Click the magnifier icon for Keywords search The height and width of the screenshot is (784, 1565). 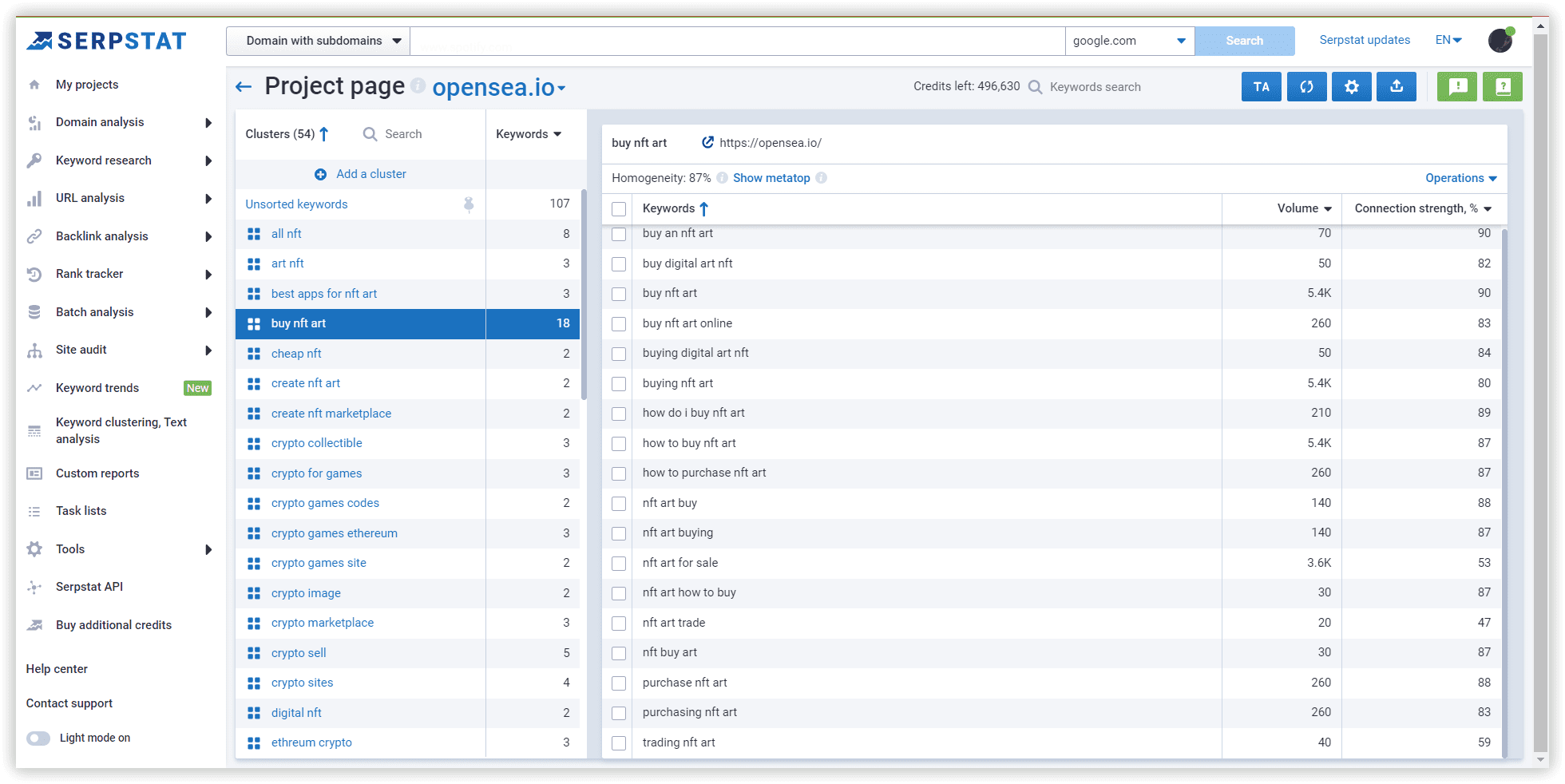point(1035,87)
